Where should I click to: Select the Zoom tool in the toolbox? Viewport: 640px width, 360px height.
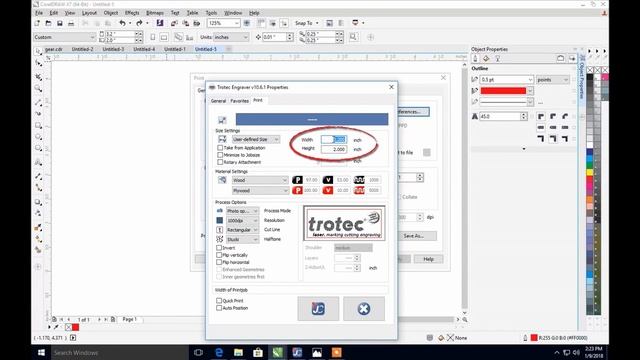point(38,88)
